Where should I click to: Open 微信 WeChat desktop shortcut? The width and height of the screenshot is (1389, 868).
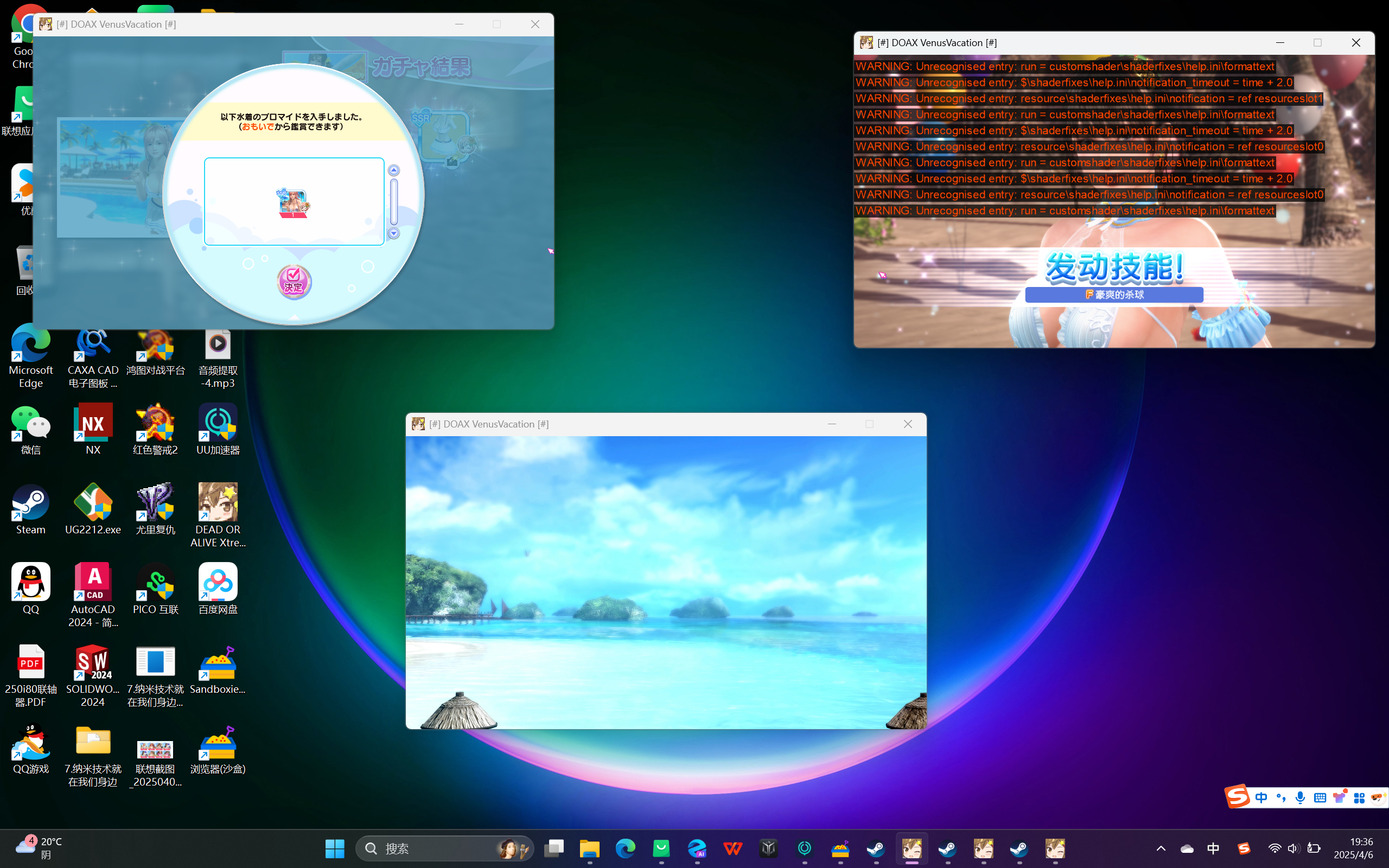(30, 430)
